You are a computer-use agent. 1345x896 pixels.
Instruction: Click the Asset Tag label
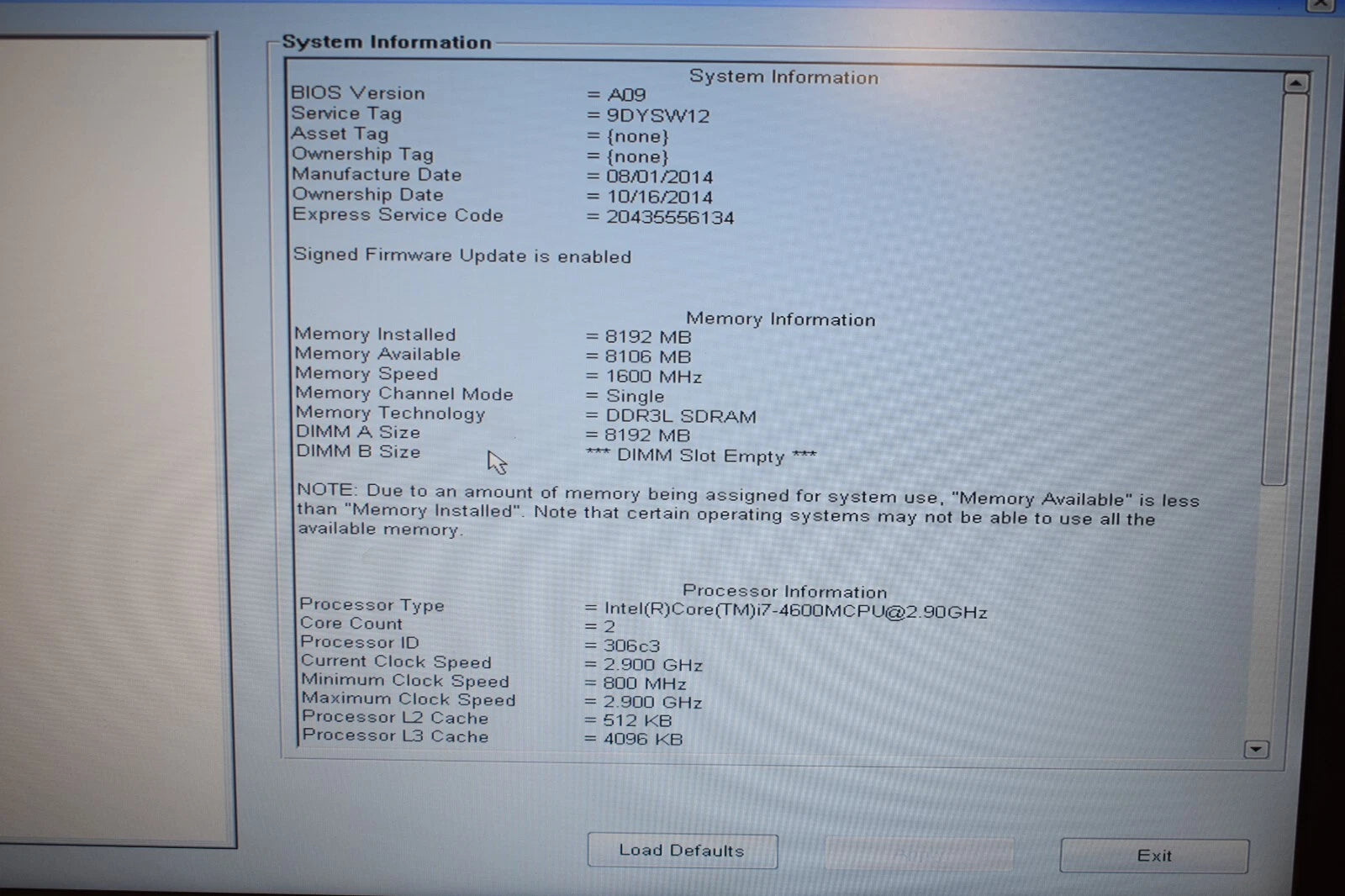click(340, 134)
